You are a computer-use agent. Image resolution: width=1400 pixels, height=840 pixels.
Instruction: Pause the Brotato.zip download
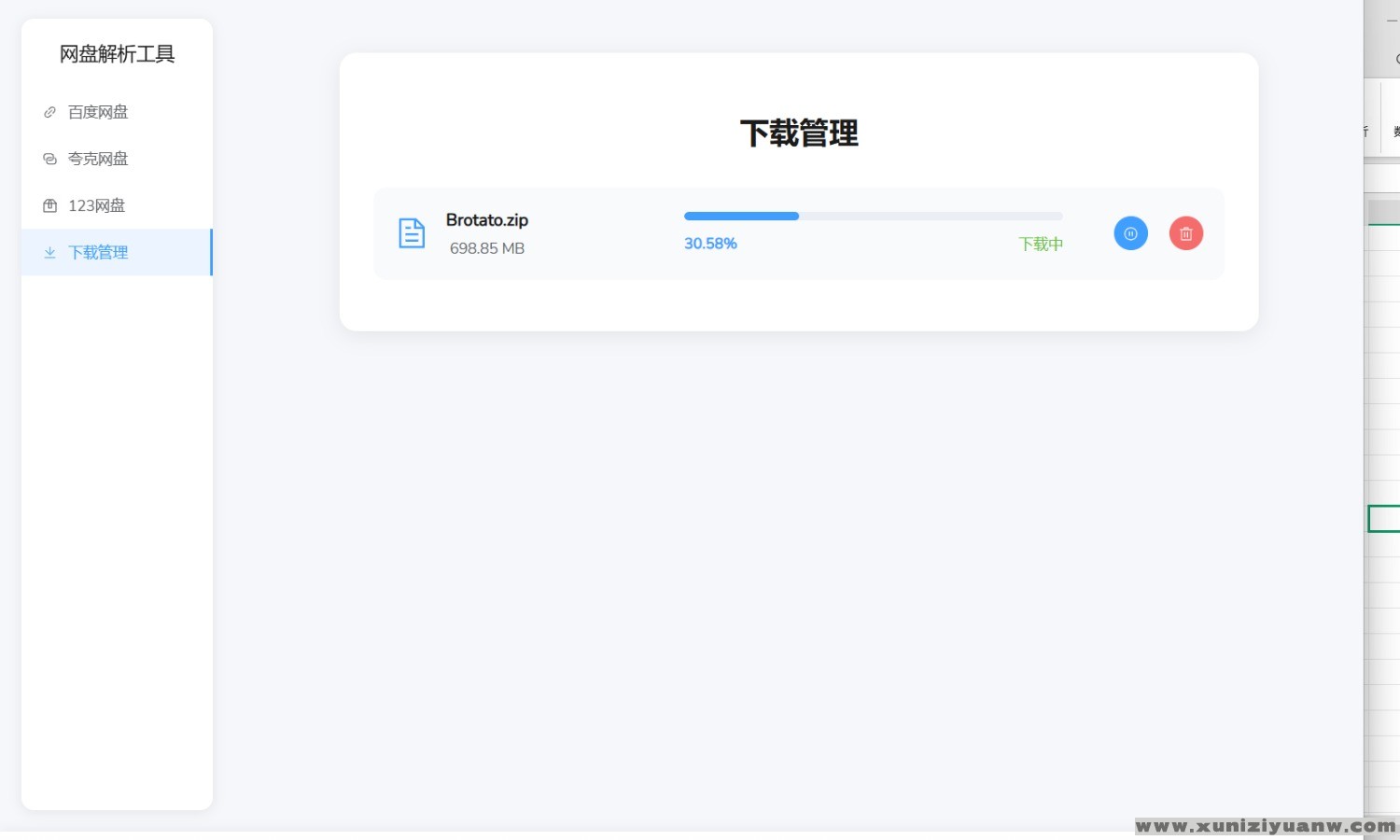tap(1130, 233)
